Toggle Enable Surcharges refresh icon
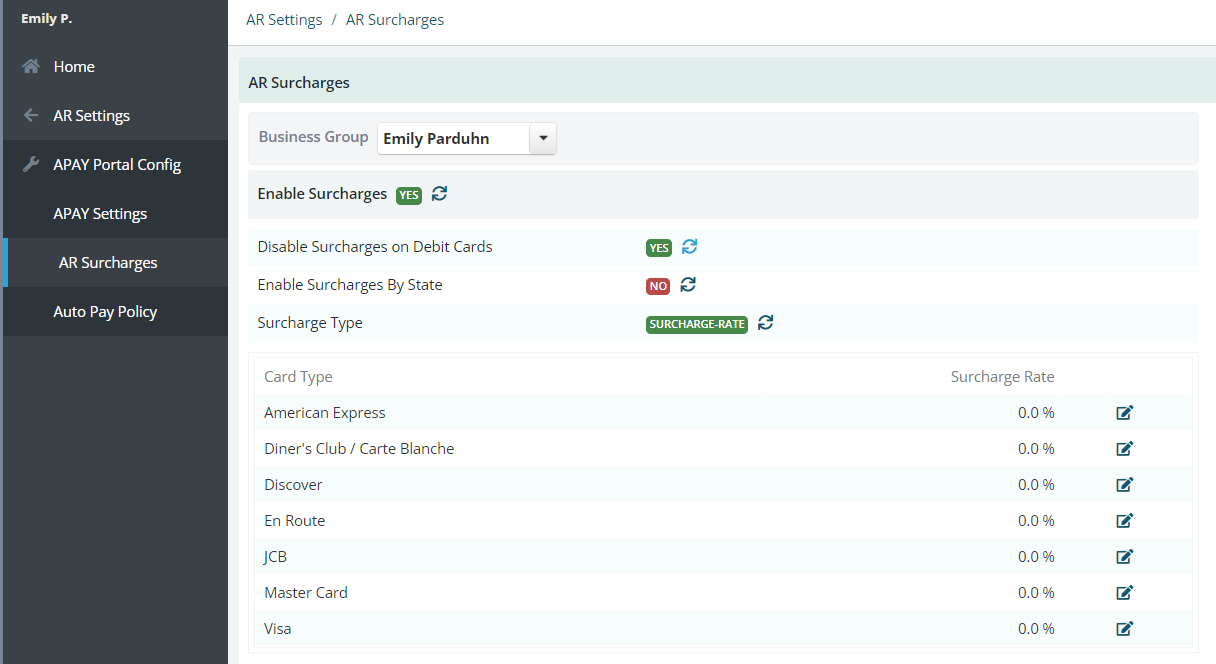1216x664 pixels. coord(439,194)
